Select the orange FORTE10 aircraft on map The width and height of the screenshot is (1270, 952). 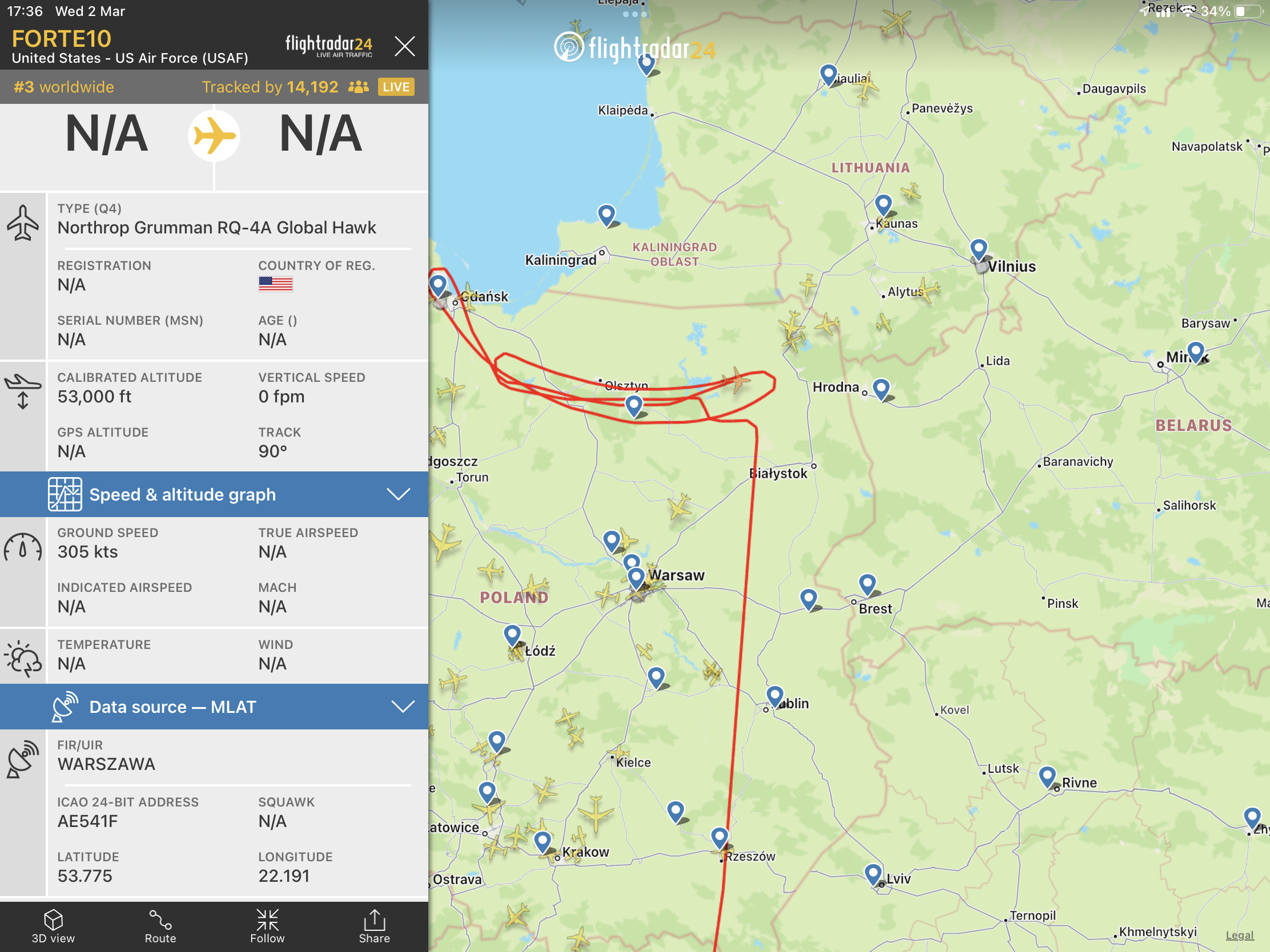737,380
